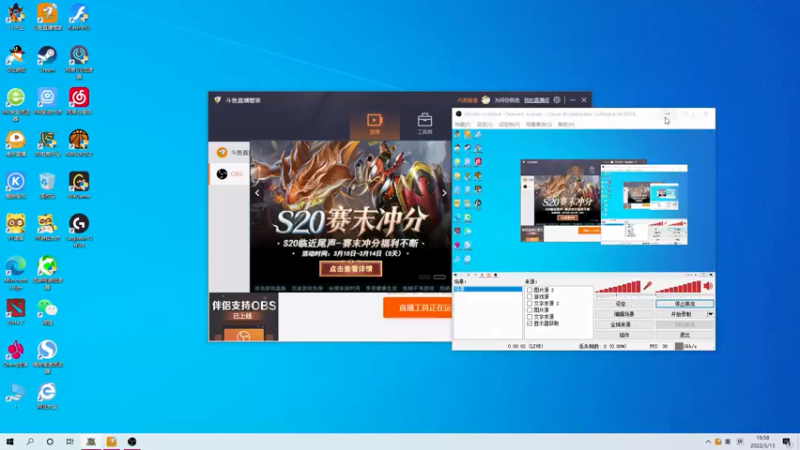Image resolution: width=800 pixels, height=450 pixels.
Task: Switch to OBS from the taskbar icon
Action: [x=132, y=442]
